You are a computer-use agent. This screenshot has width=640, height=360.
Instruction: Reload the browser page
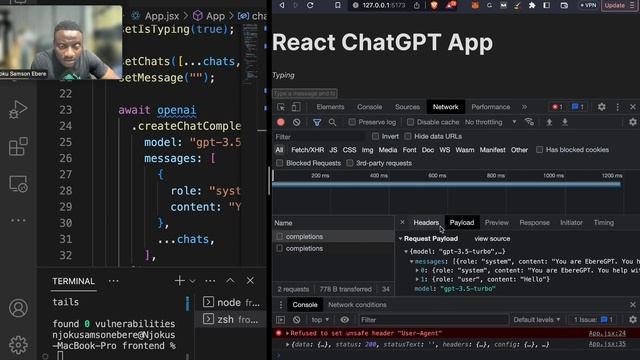310,5
